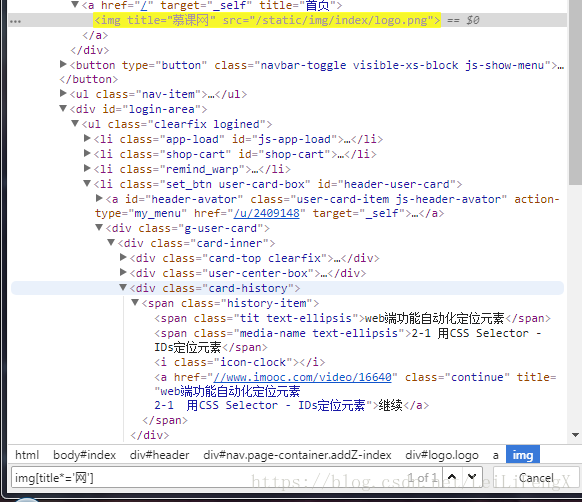
Task: Collapse the li header-user-card node
Action: (x=87, y=183)
